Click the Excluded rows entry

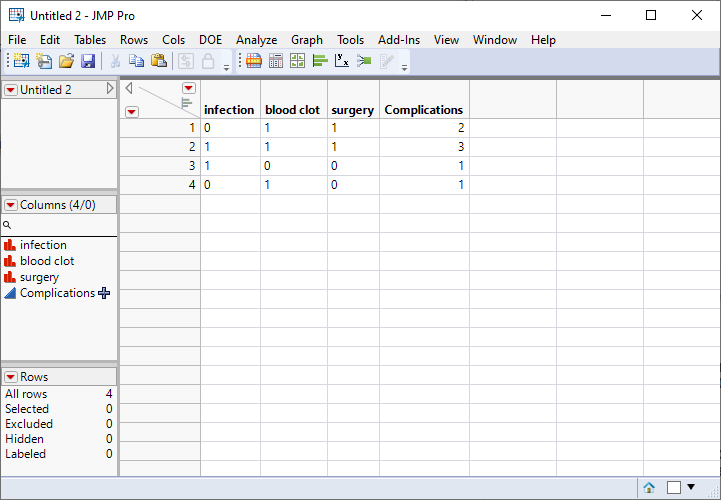58,424
